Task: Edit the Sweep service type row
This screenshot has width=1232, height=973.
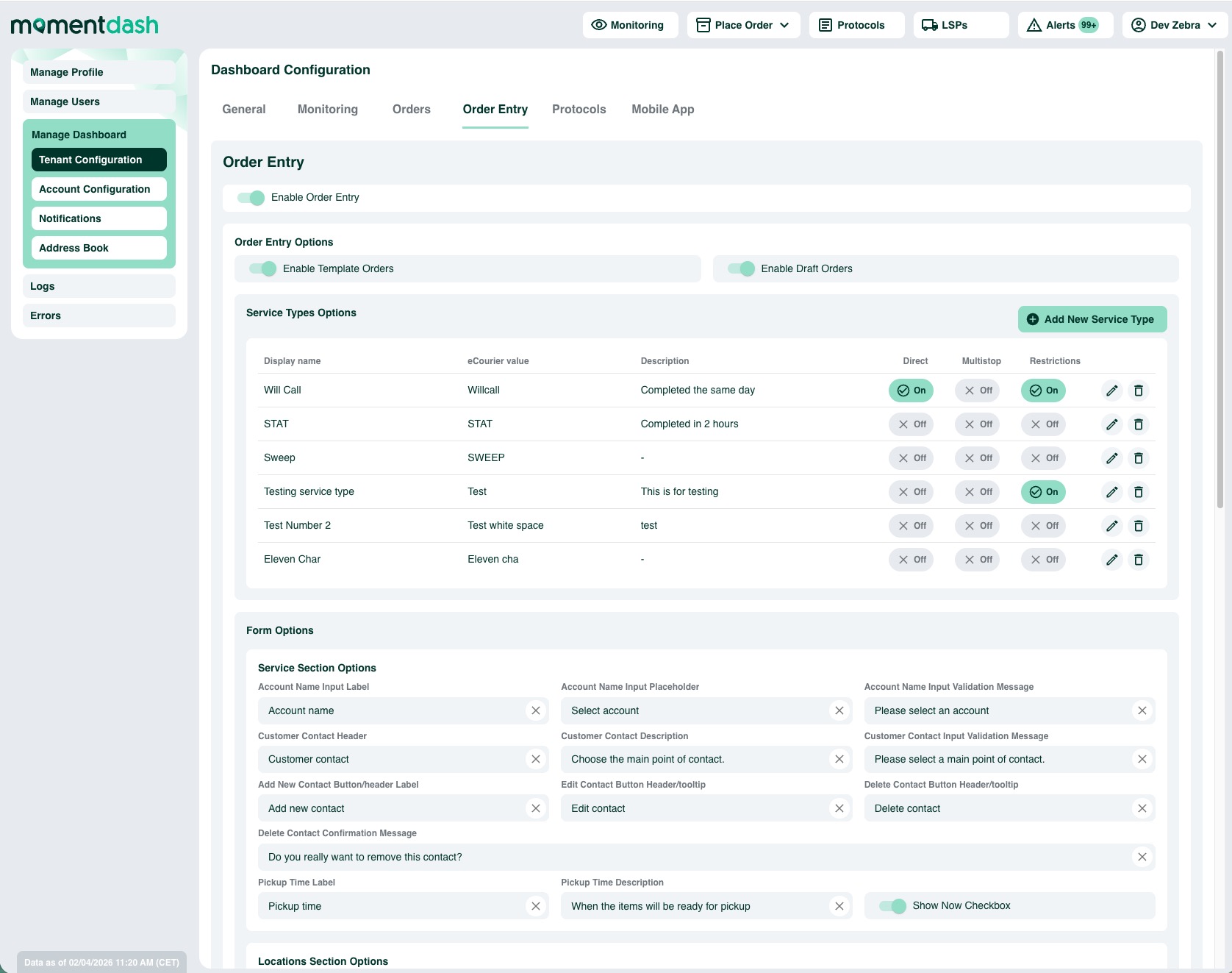Action: 1111,458
